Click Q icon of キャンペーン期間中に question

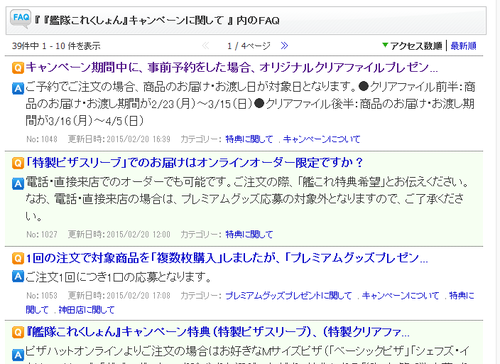18,68
